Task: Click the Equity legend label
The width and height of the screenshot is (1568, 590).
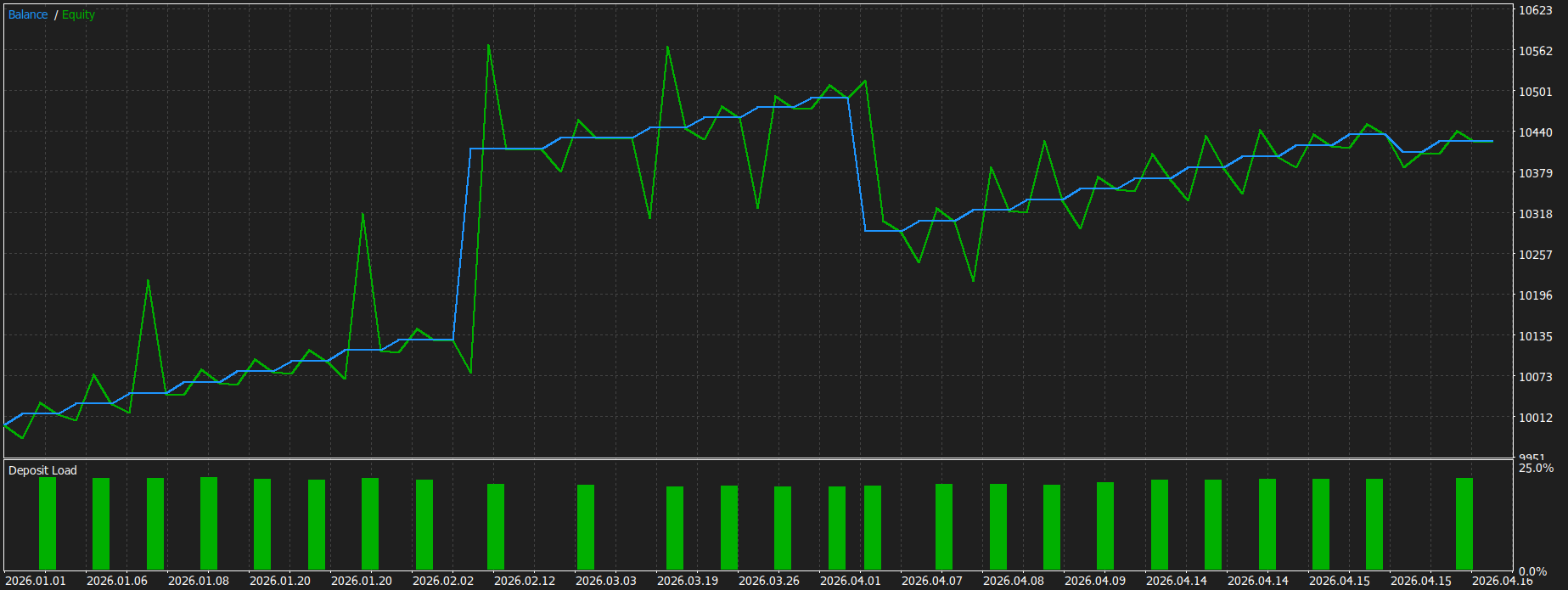Action: pyautogui.click(x=78, y=14)
